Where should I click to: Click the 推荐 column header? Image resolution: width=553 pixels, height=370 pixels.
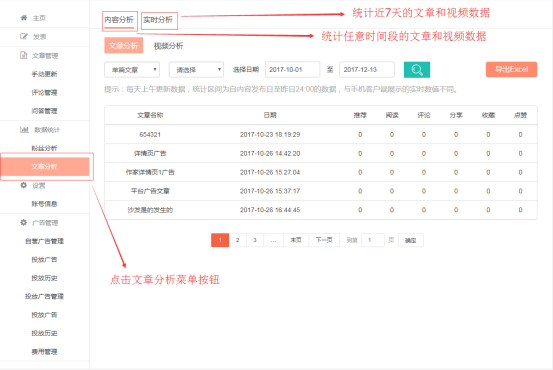(360, 115)
